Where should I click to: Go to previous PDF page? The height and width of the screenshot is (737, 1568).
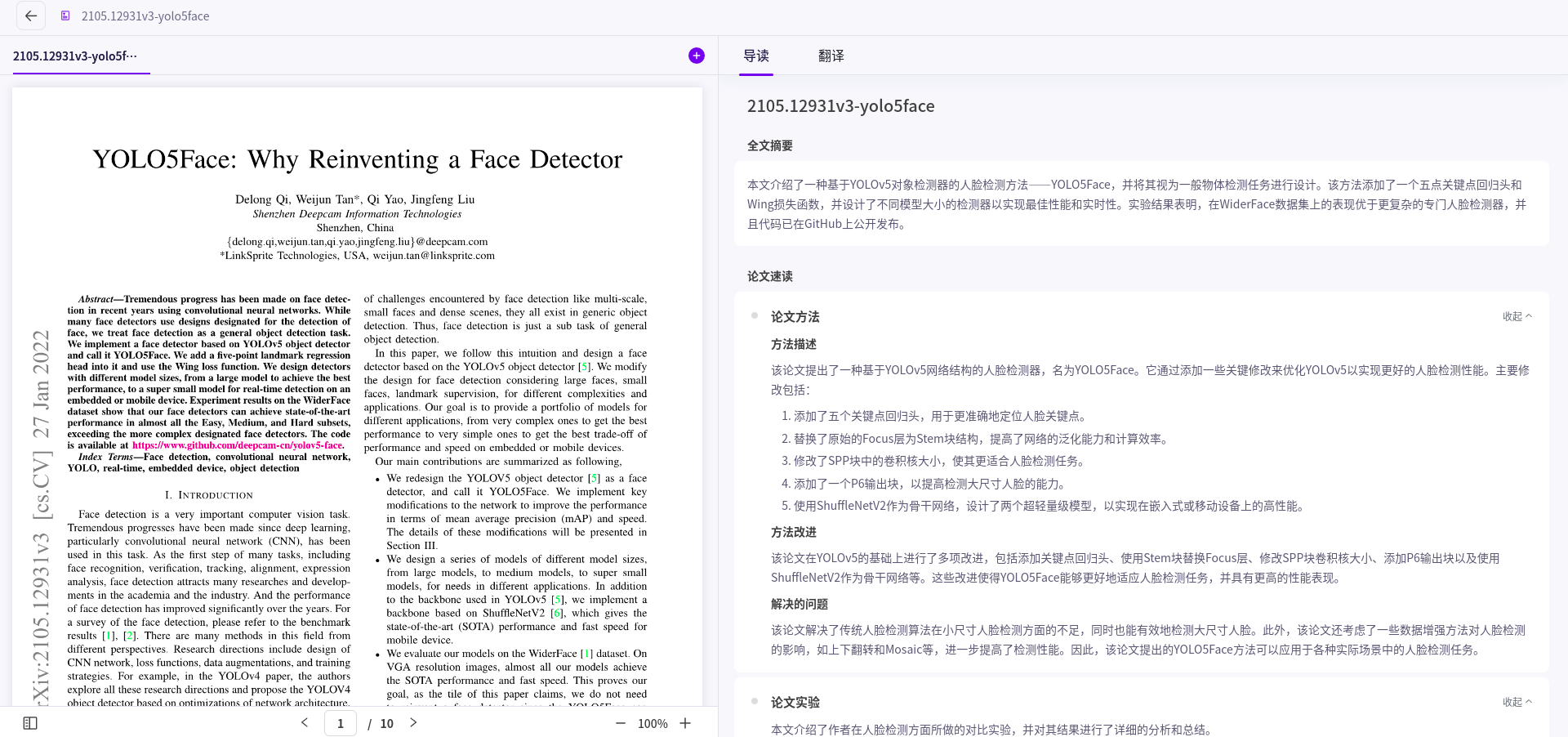pyautogui.click(x=305, y=723)
